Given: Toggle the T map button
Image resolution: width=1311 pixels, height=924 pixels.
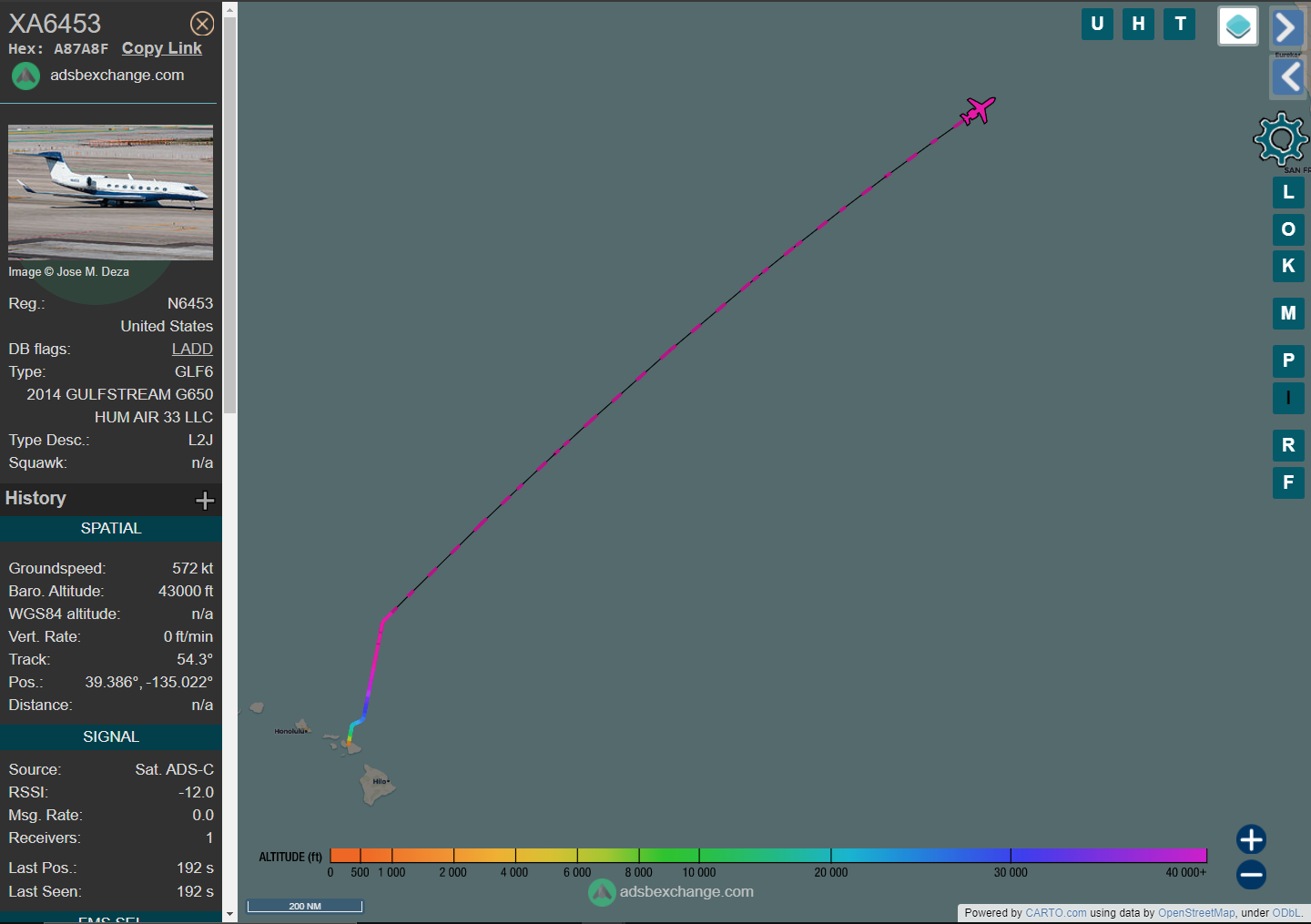Looking at the screenshot, I should pos(1180,24).
